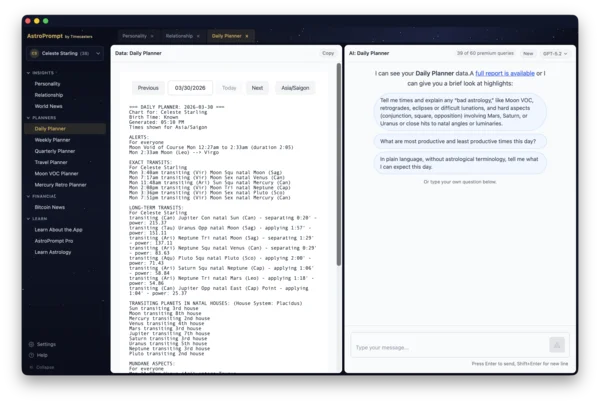600x404 pixels.
Task: Open the GPT-5.2 model dropdown
Action: pyautogui.click(x=555, y=54)
